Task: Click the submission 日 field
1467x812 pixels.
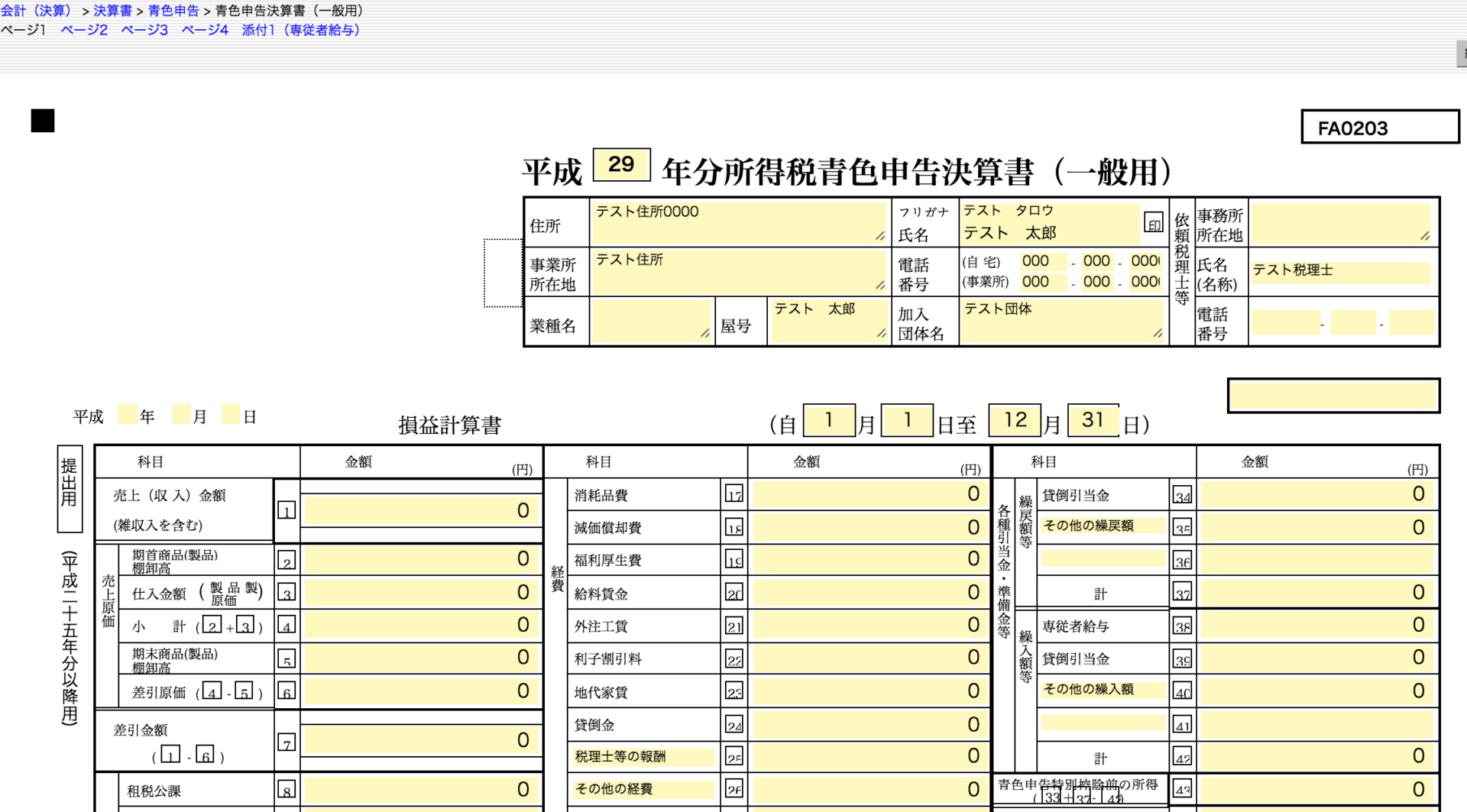Action: point(231,414)
